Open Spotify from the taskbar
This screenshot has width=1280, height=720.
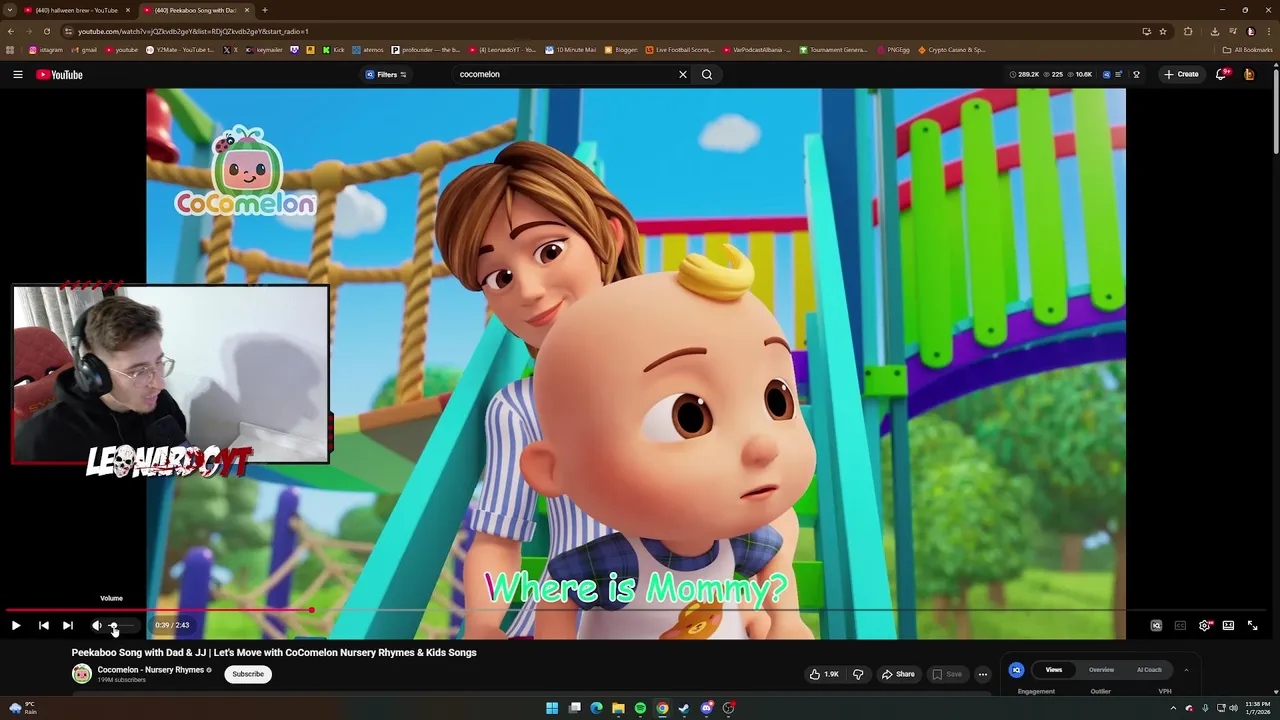[640, 708]
